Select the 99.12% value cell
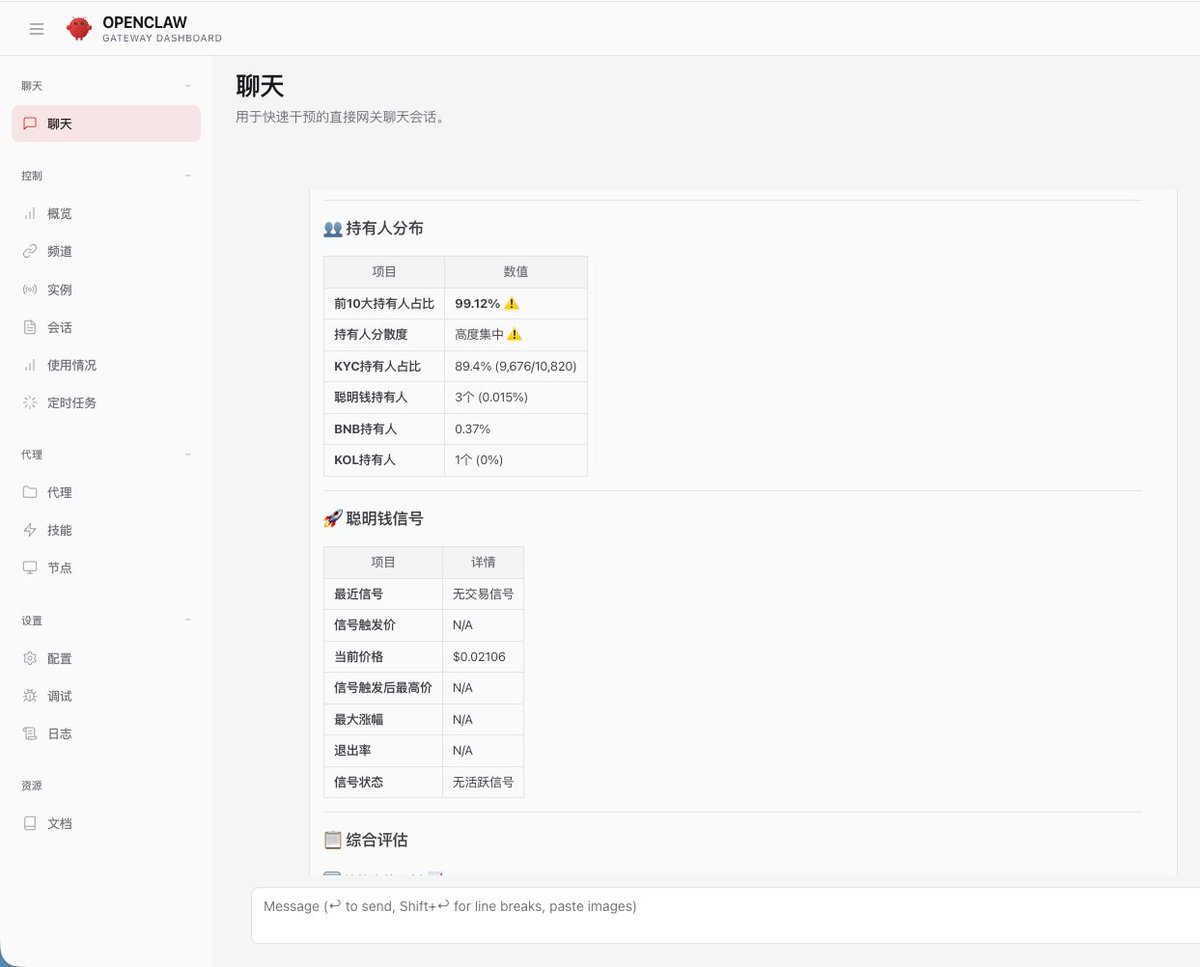Image resolution: width=1200 pixels, height=967 pixels. tap(516, 304)
